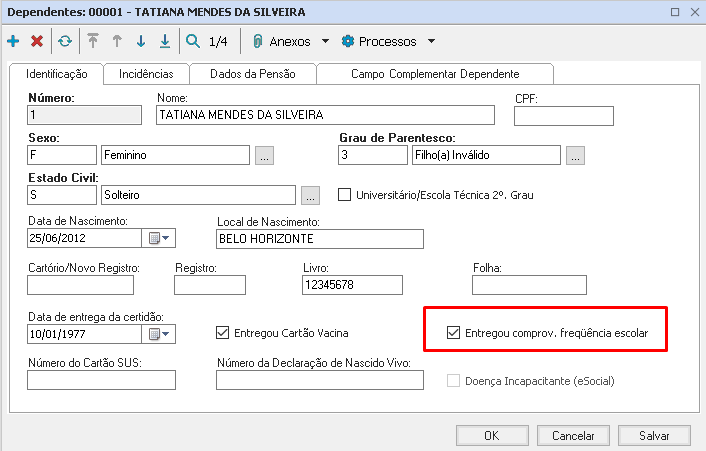Click Declaração de Nascido Vivo field
Viewport: 706px width, 451px height.
point(320,380)
